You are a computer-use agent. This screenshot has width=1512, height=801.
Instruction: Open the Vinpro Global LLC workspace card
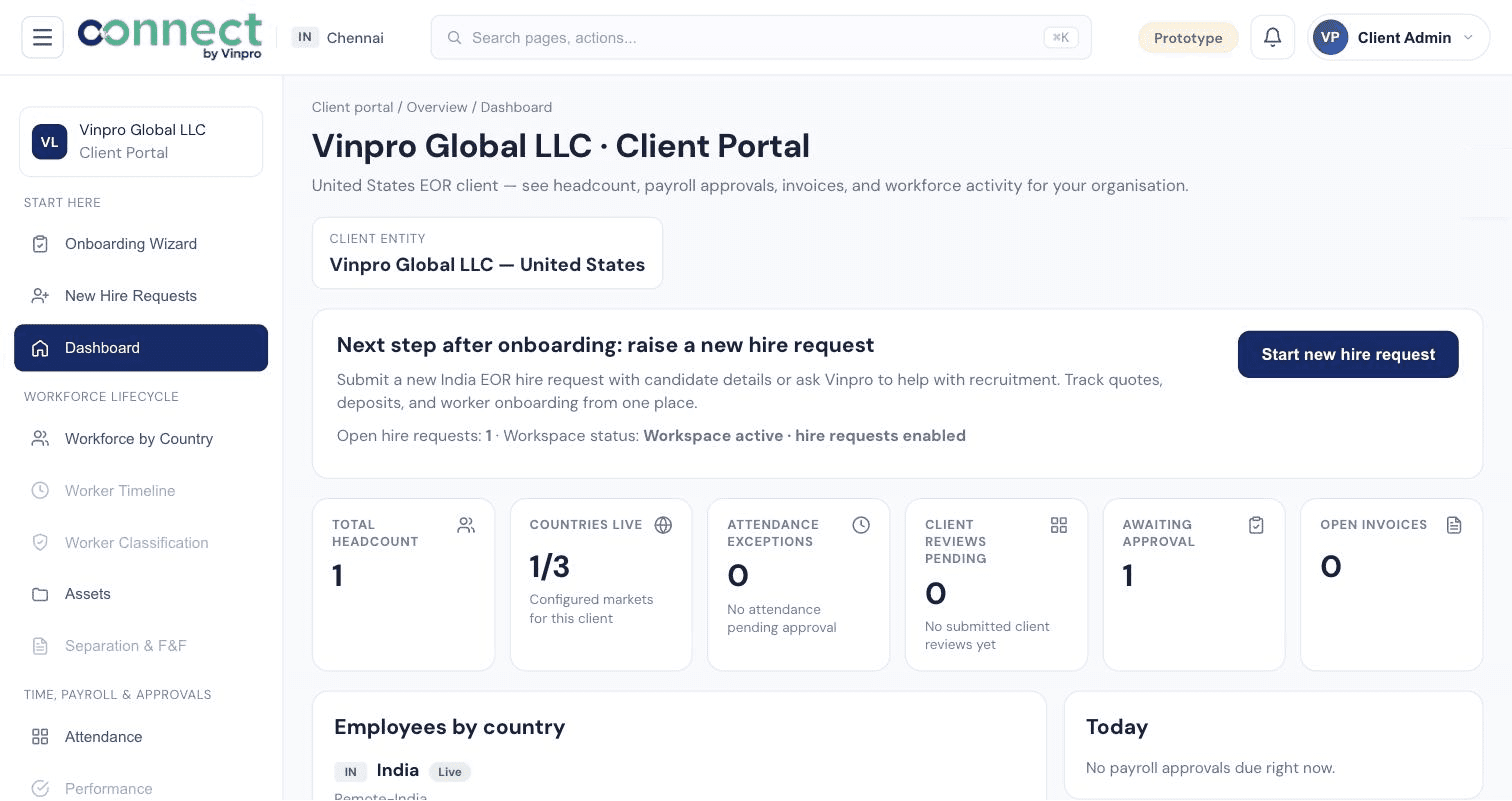[141, 142]
